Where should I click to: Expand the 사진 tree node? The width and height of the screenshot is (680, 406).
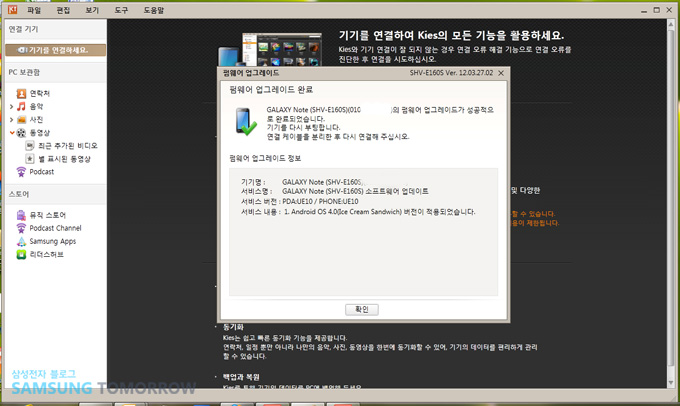[x=11, y=119]
